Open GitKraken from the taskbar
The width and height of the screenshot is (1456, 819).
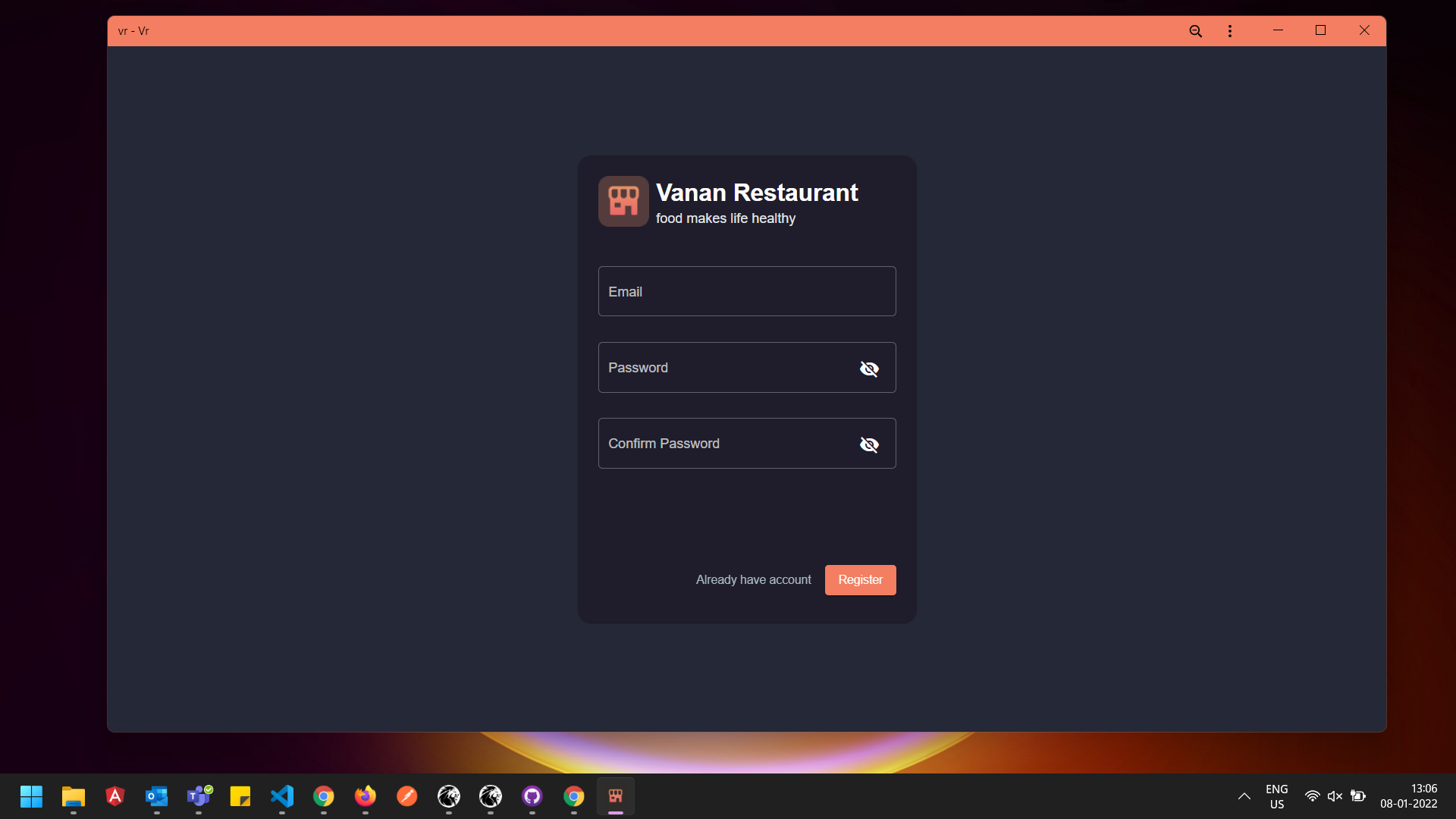449,796
